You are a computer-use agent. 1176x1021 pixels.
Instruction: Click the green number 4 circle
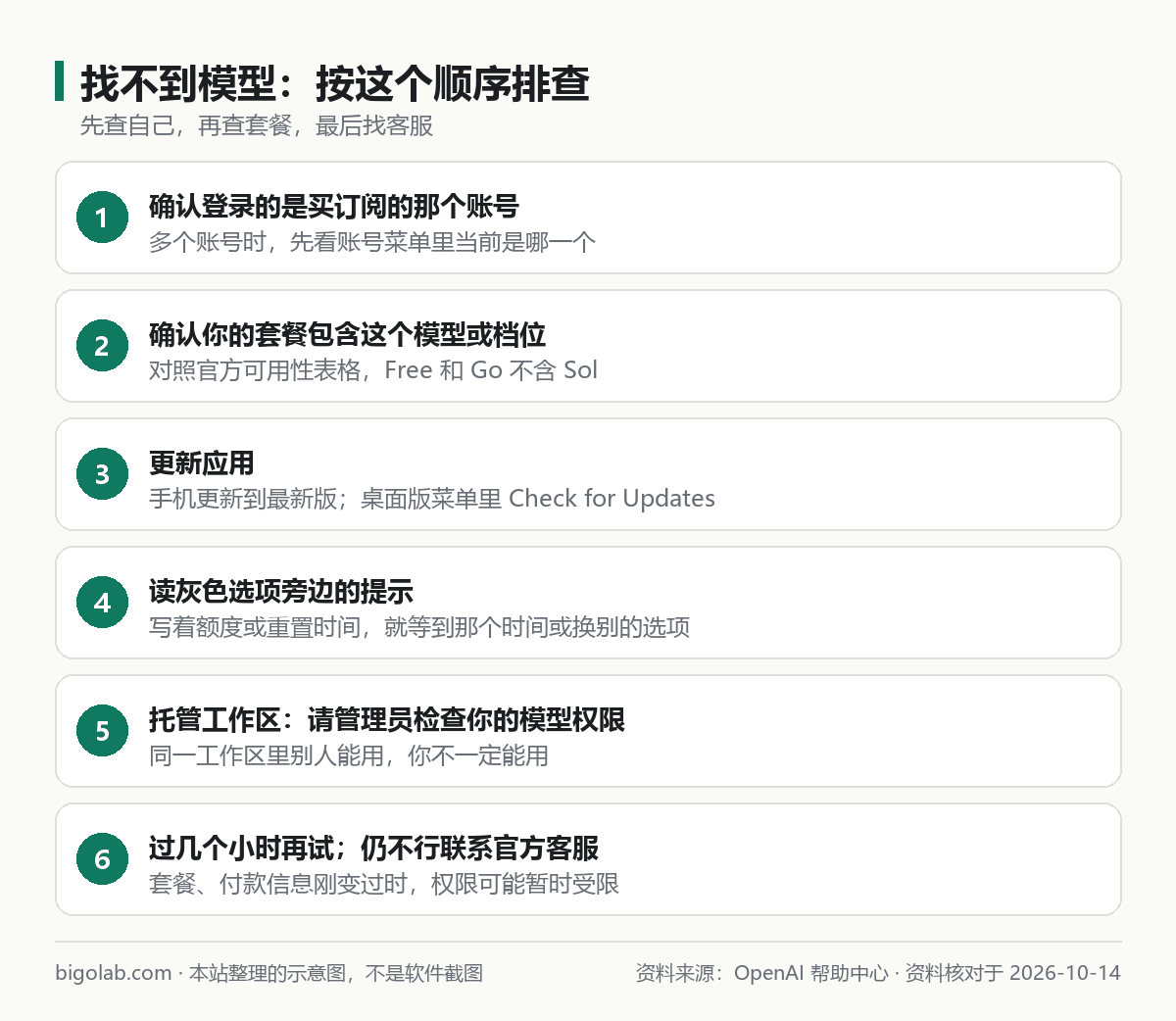click(102, 603)
